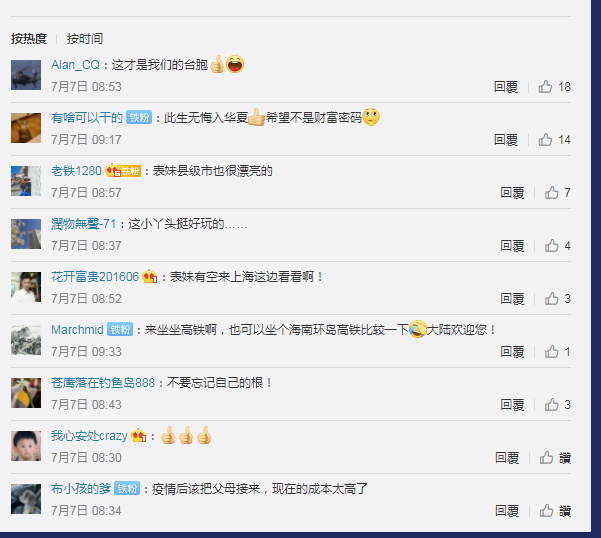The height and width of the screenshot is (538, 601).
Task: Open Alan_CQ username profile link
Action: pos(76,65)
